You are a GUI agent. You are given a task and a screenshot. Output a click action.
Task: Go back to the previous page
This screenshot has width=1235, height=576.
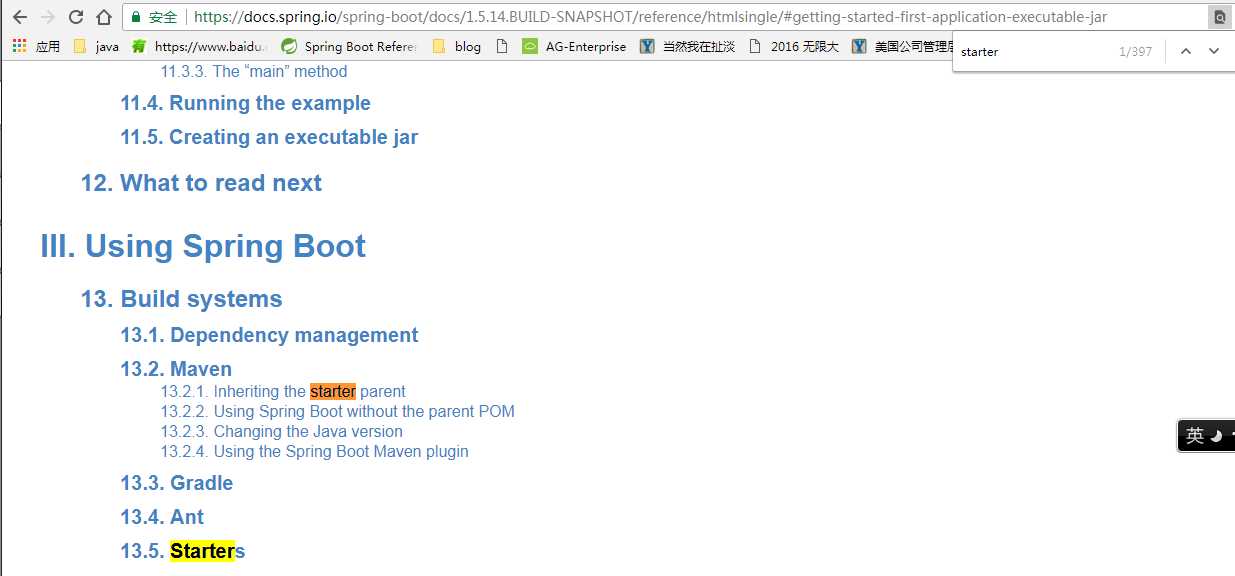[x=19, y=17]
